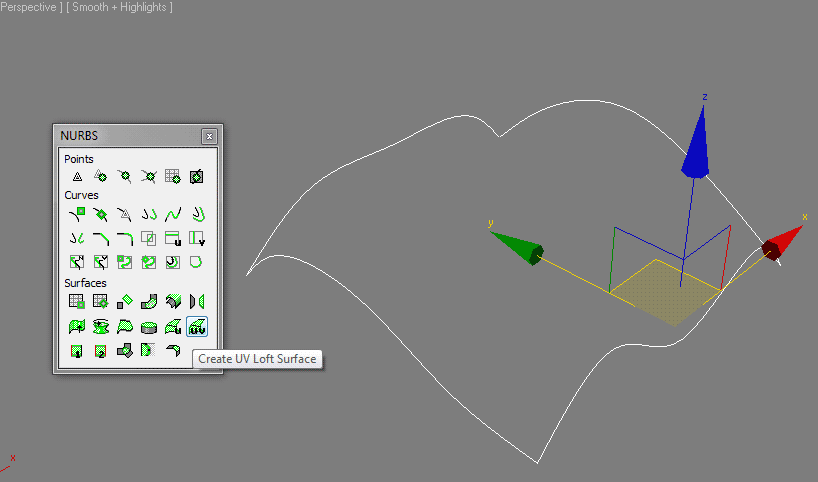The height and width of the screenshot is (482, 818).
Task: Click the Curves section label
Action: click(x=81, y=195)
